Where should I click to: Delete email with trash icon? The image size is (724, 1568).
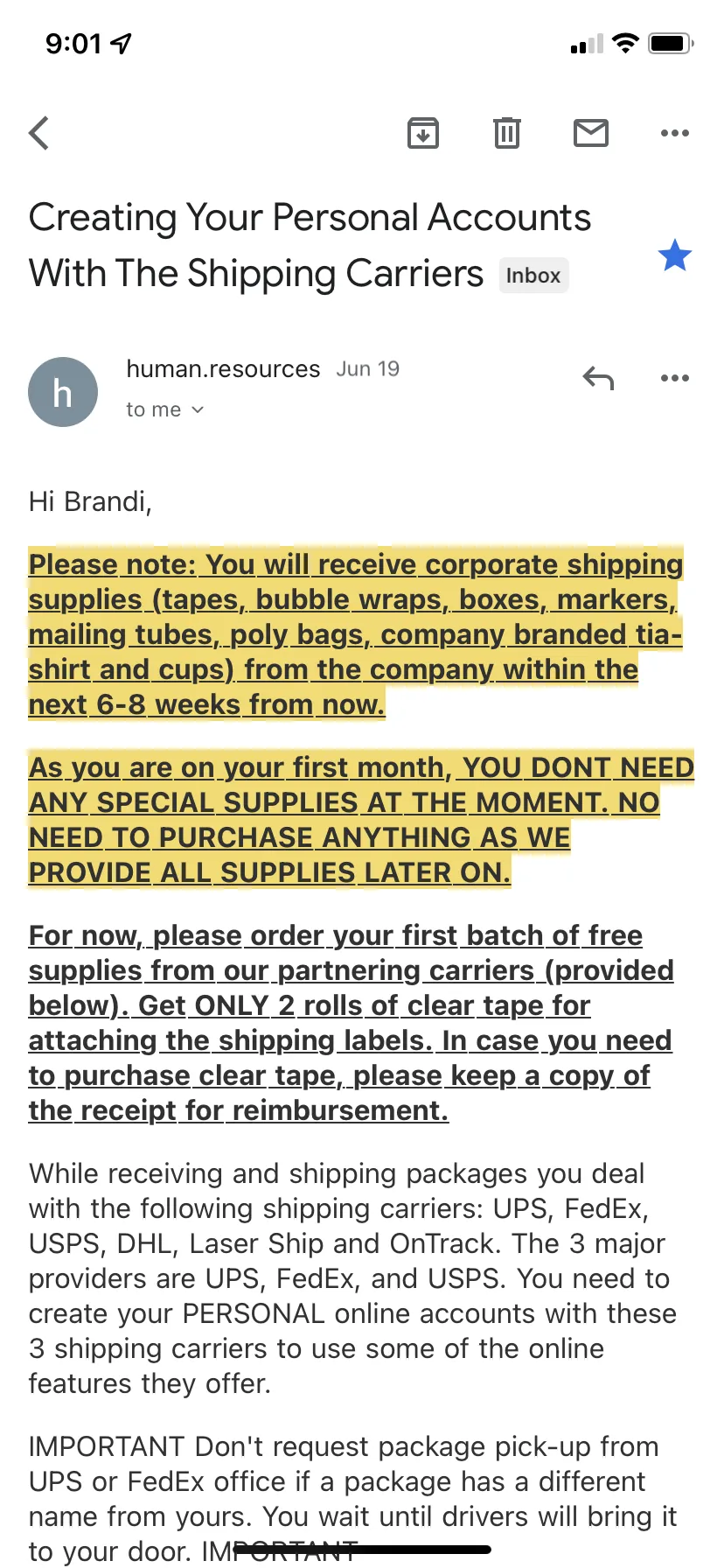pos(507,133)
